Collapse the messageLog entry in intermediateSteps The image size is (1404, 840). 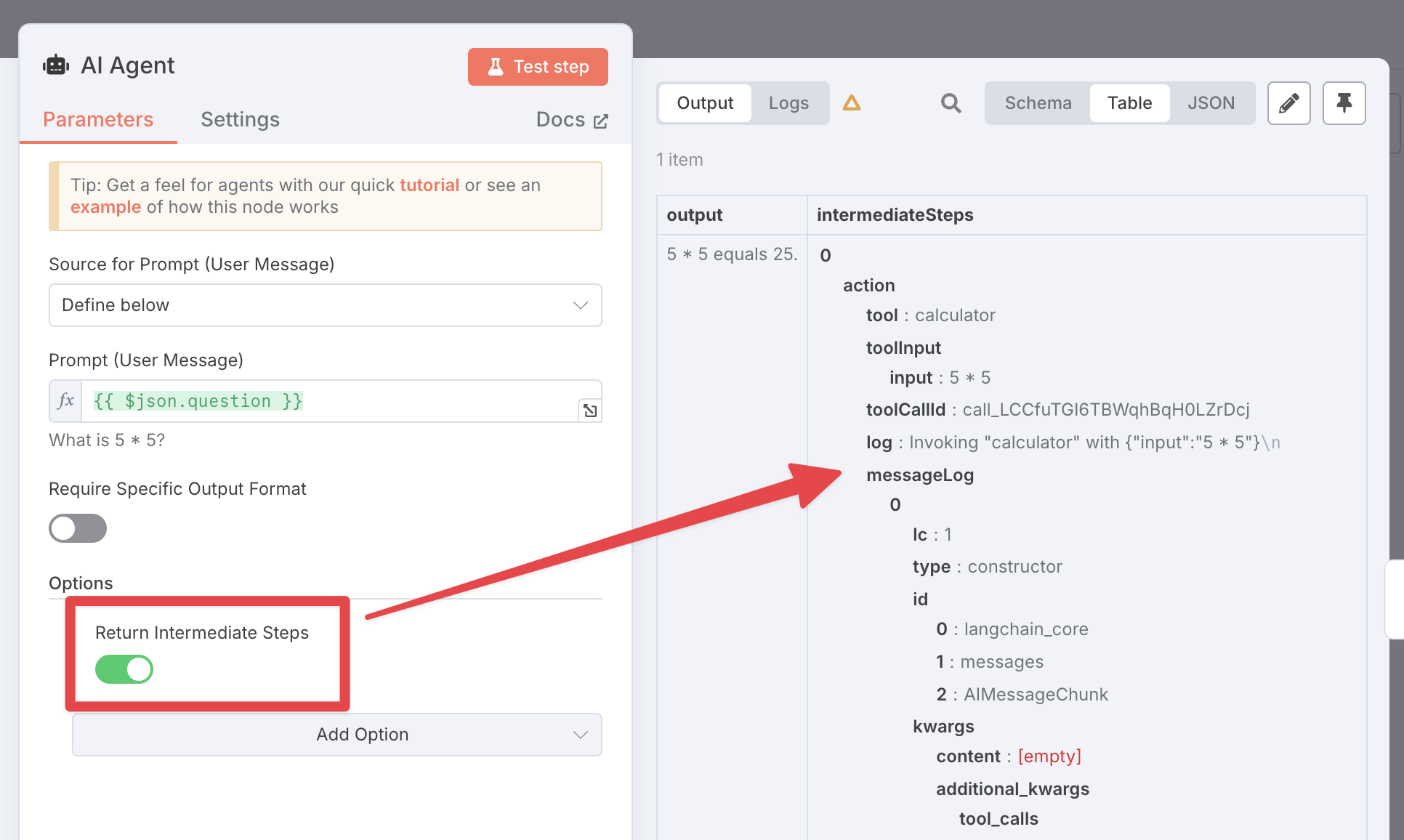coord(920,474)
